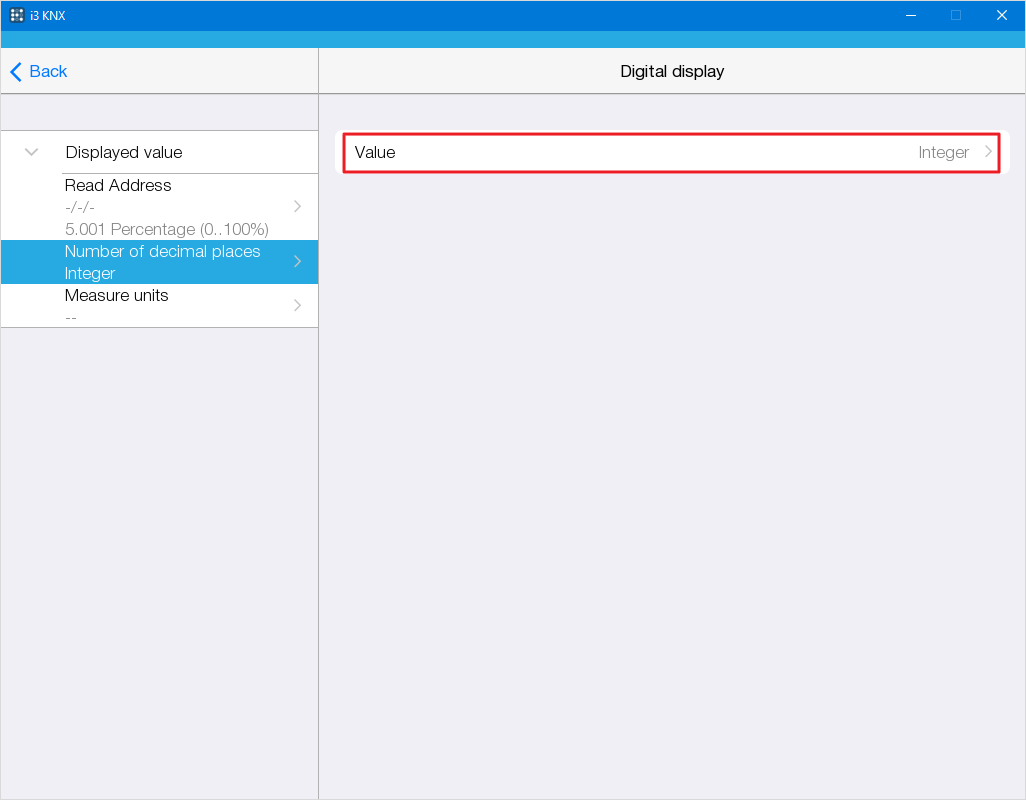Click the arrow at the end of Value row
The image size is (1026, 800).
click(988, 153)
